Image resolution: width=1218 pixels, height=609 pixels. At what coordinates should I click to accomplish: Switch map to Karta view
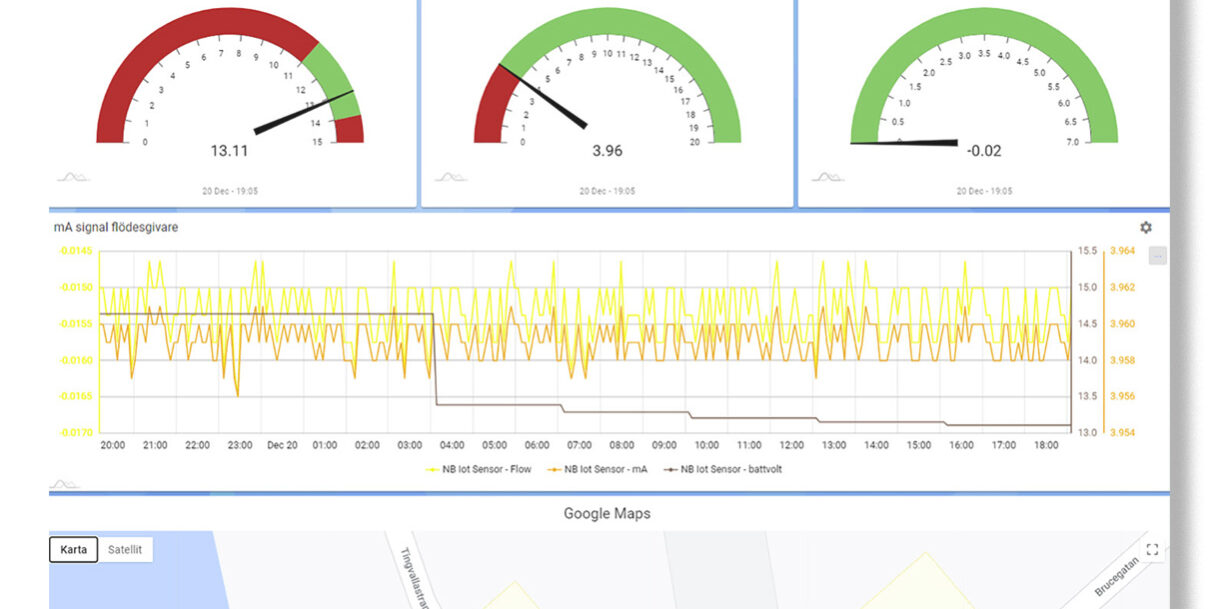73,549
